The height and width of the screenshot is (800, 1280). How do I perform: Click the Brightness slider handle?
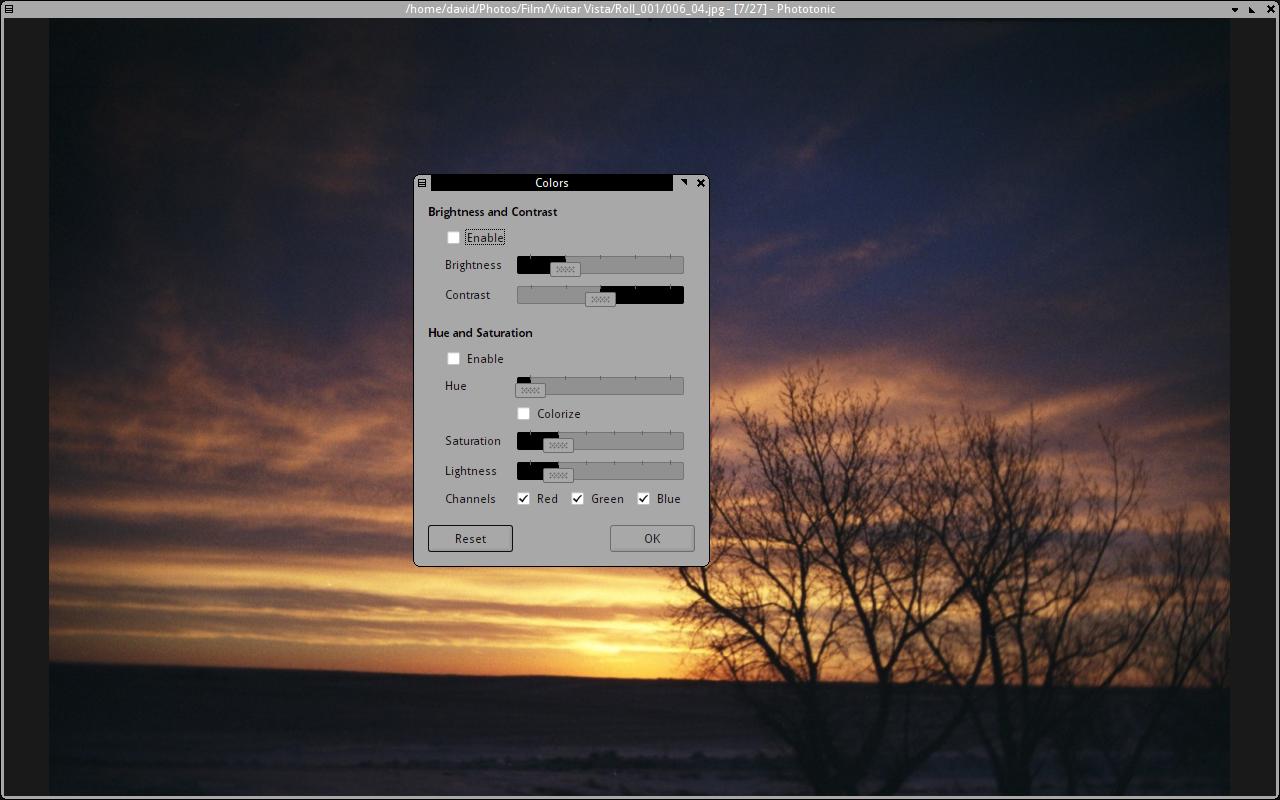click(x=565, y=269)
